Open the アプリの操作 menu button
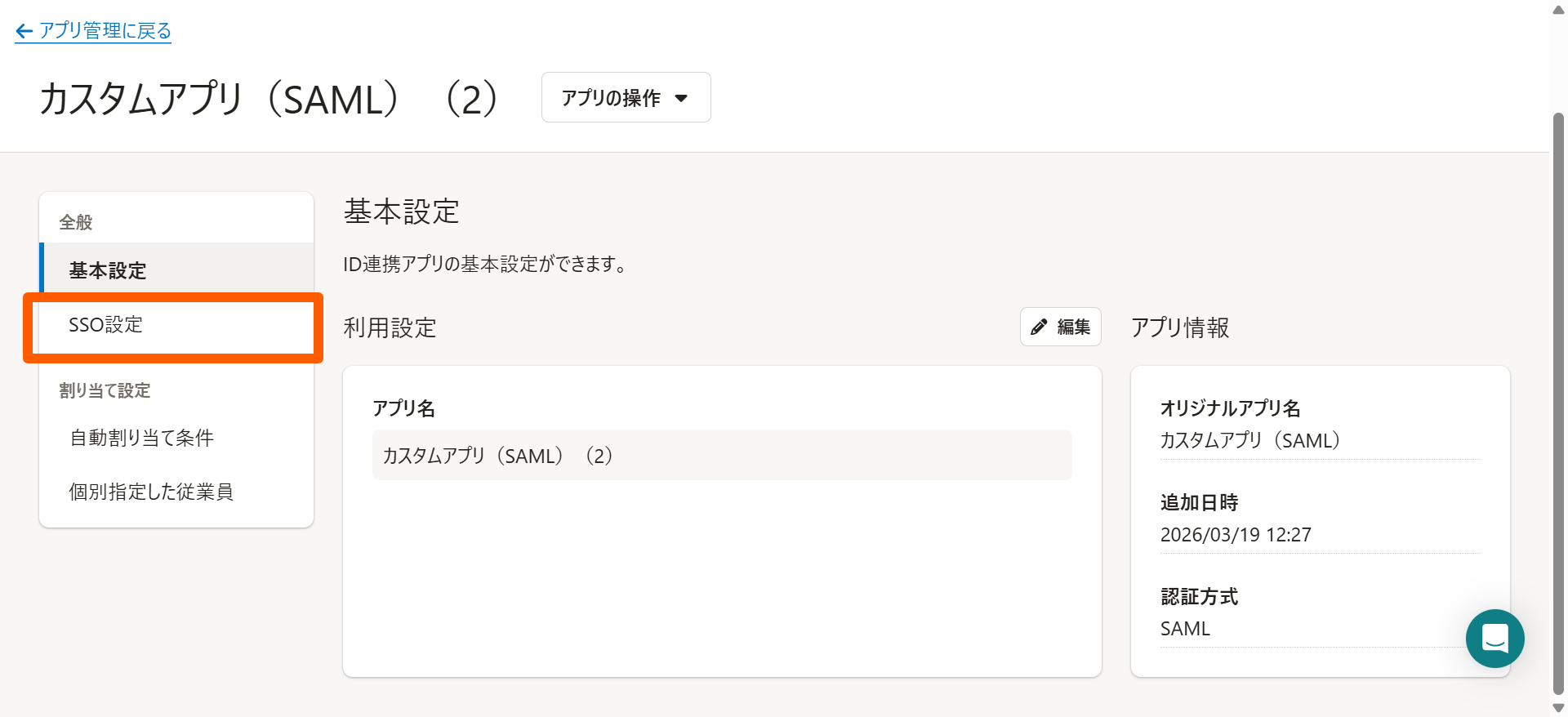Image resolution: width=1568 pixels, height=717 pixels. click(x=625, y=98)
